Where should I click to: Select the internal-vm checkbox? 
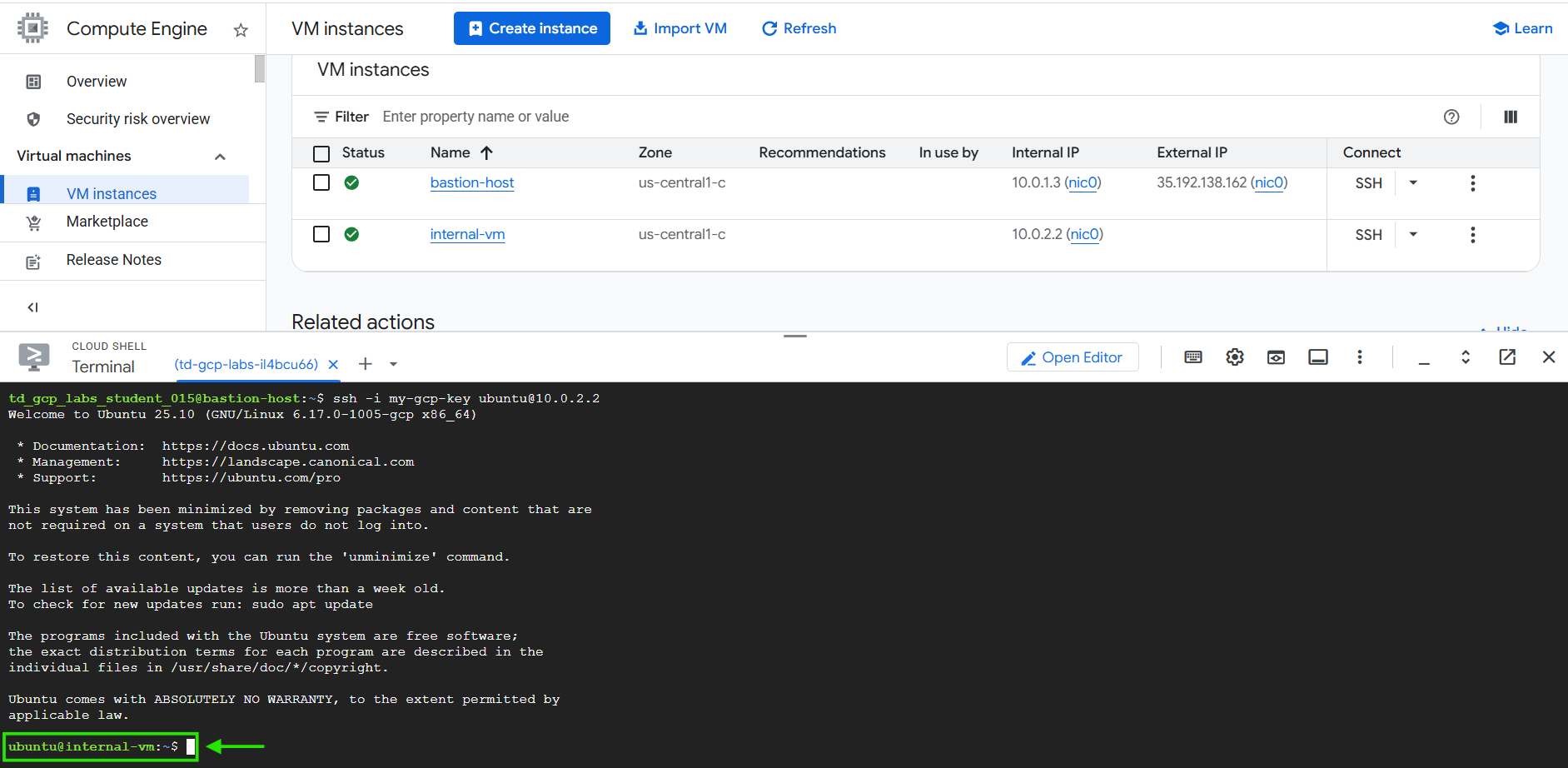321,235
